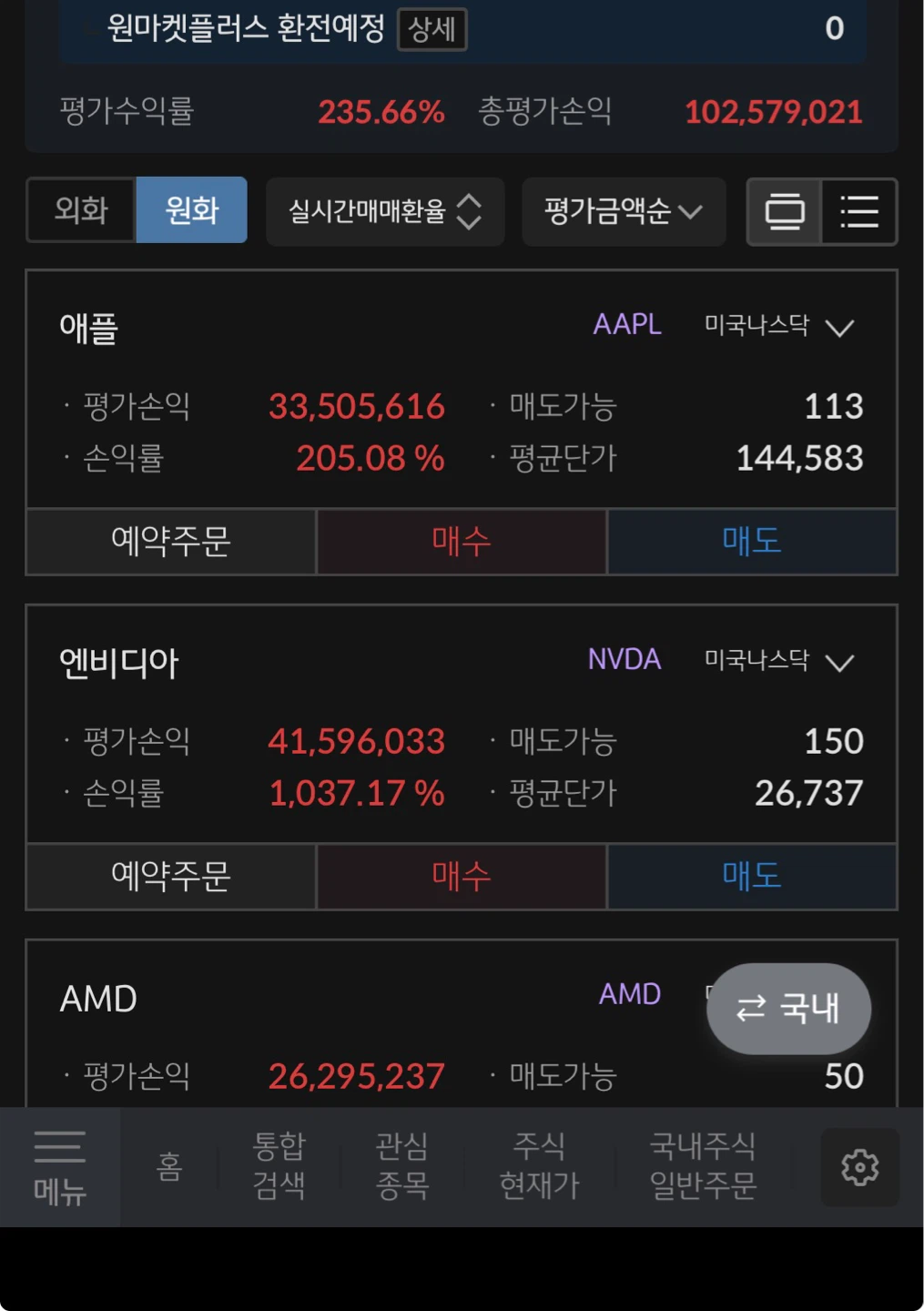The image size is (924, 1311).
Task: Open the 메뉴 hamburger menu
Action: pos(60,1167)
